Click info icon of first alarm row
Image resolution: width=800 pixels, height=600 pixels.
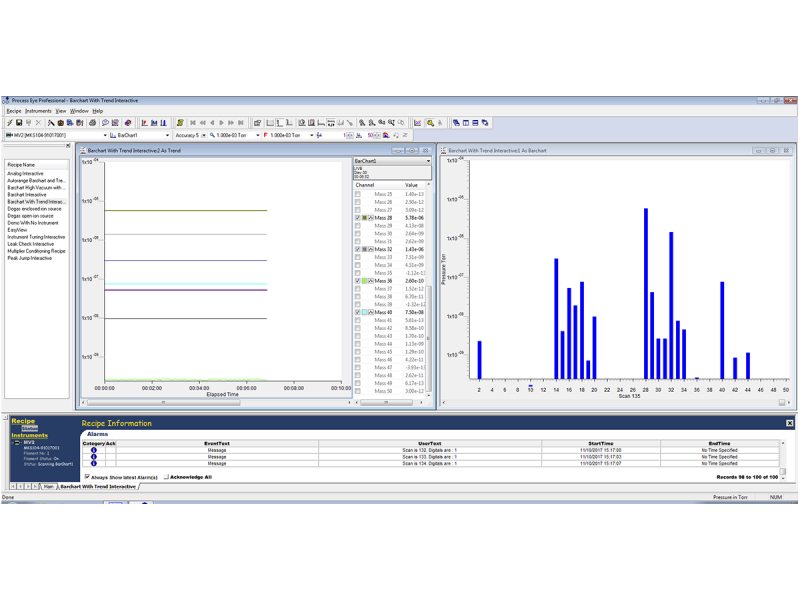click(93, 450)
